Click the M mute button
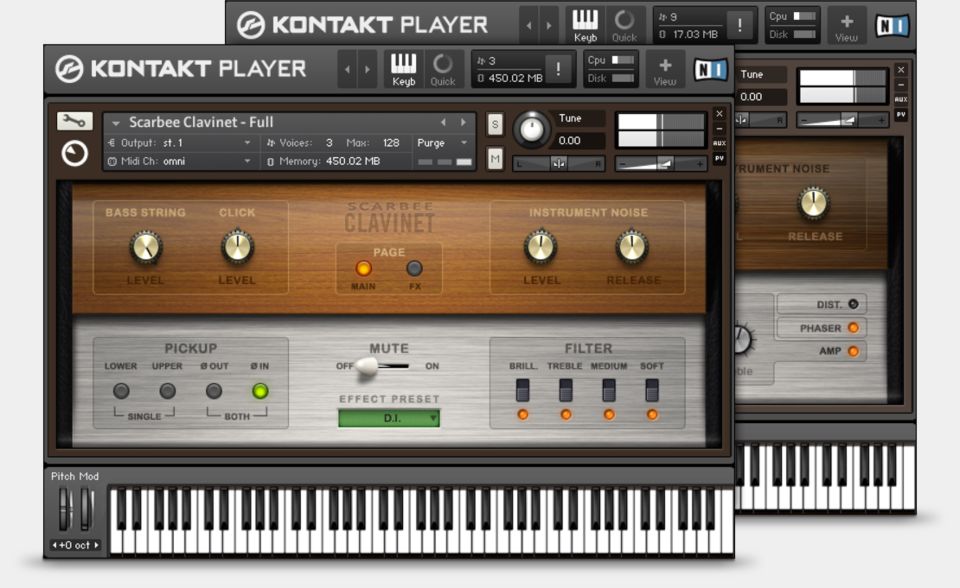 coord(495,158)
